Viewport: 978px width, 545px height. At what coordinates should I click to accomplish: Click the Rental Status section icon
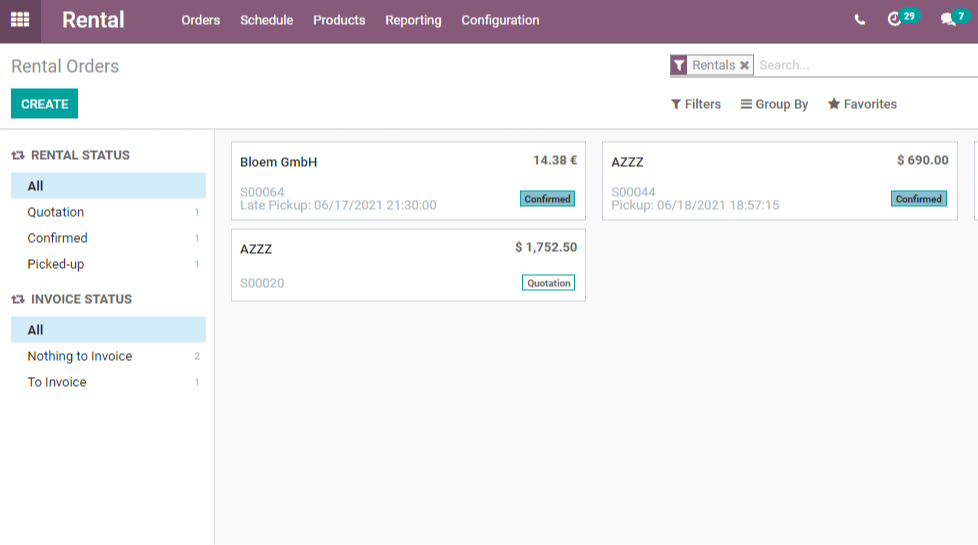click(17, 155)
